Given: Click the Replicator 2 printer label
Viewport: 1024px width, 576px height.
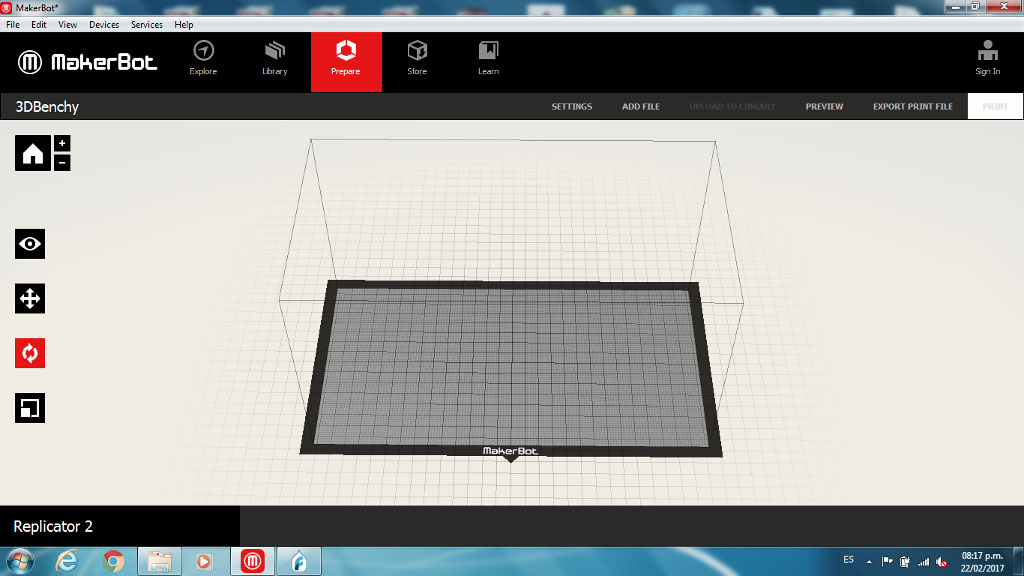Looking at the screenshot, I should pos(53,526).
